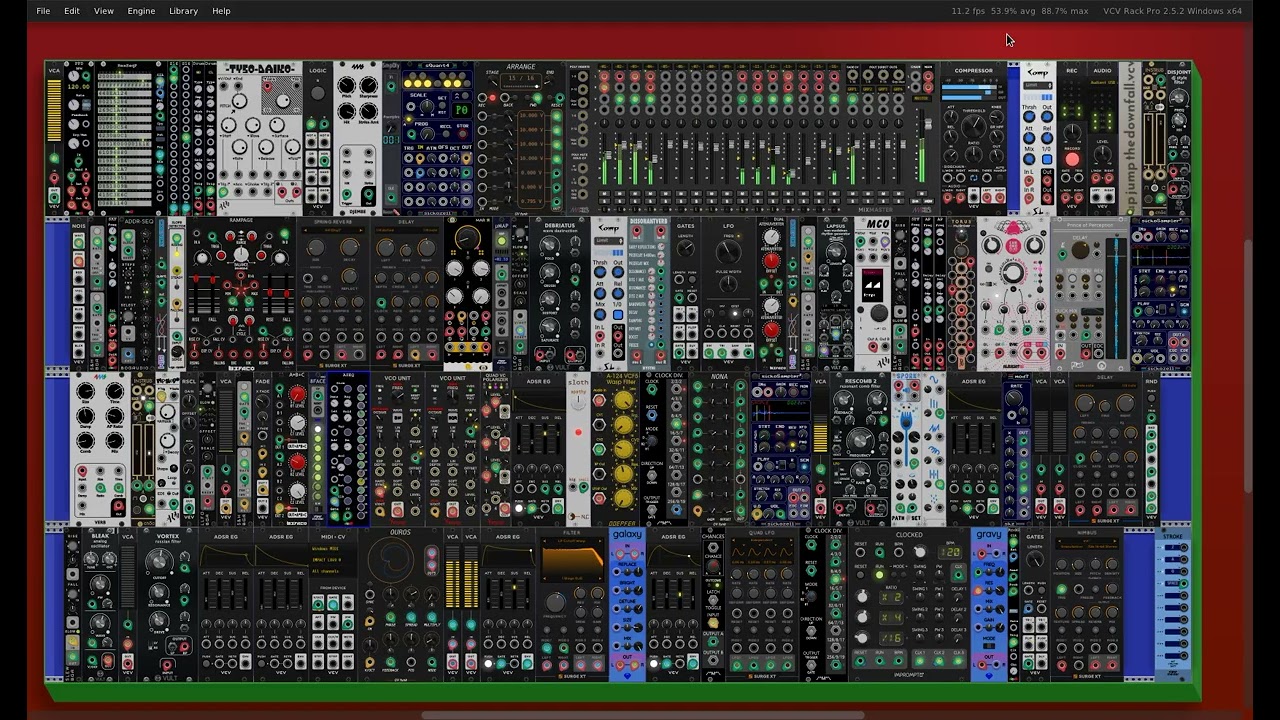
Task: Click the RECL button on sQuant4
Action: point(446,134)
